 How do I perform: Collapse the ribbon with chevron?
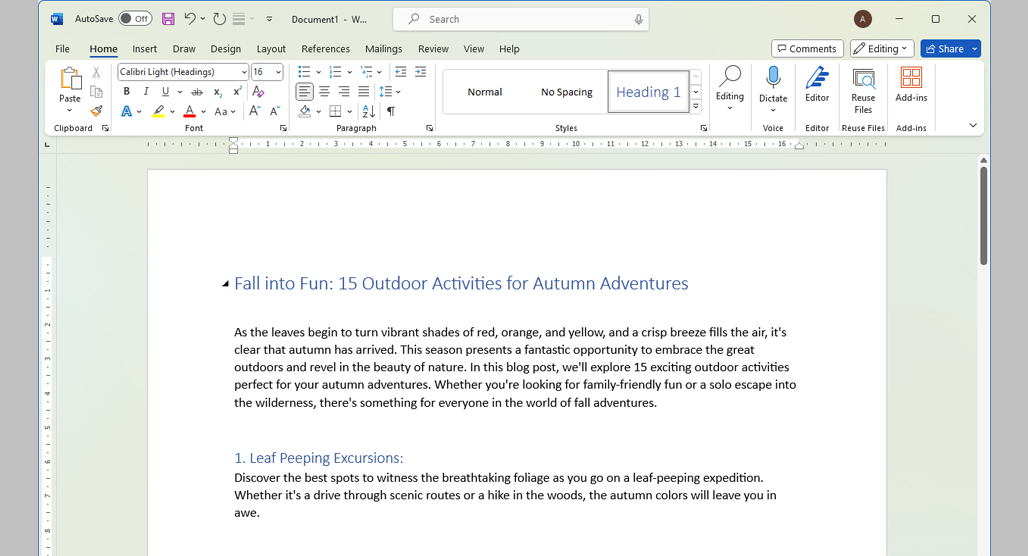[973, 125]
